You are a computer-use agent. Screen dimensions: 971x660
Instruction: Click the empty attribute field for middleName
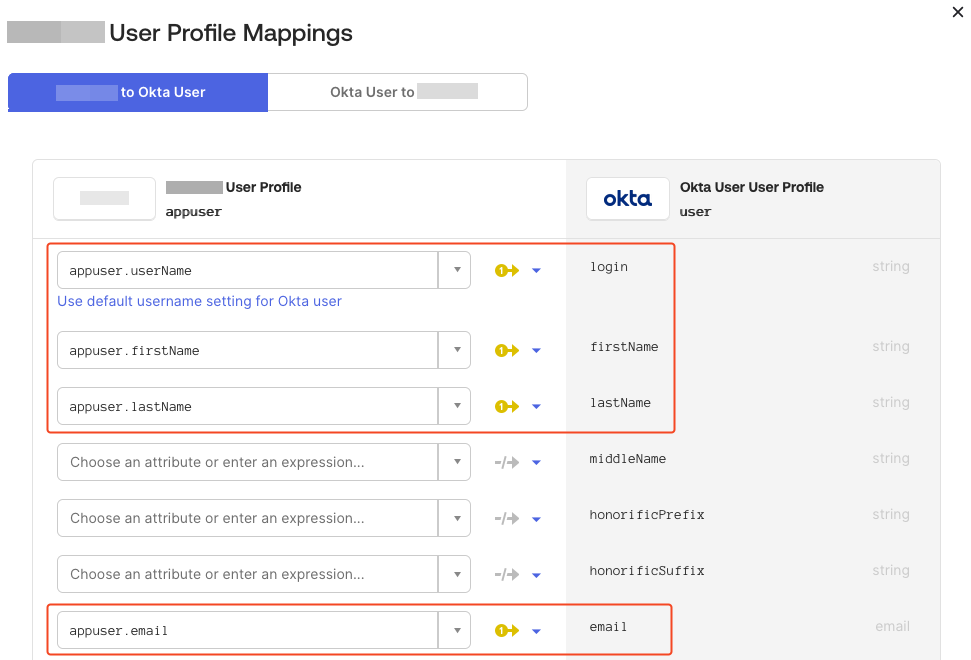click(248, 462)
